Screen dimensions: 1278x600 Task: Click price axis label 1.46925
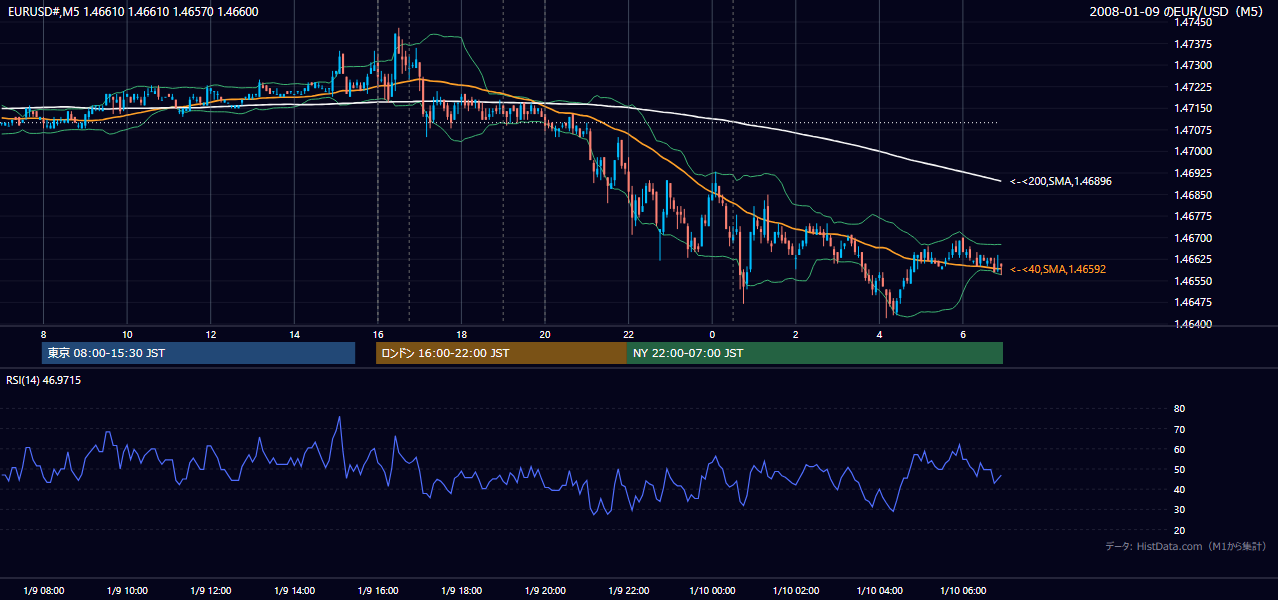click(1193, 173)
